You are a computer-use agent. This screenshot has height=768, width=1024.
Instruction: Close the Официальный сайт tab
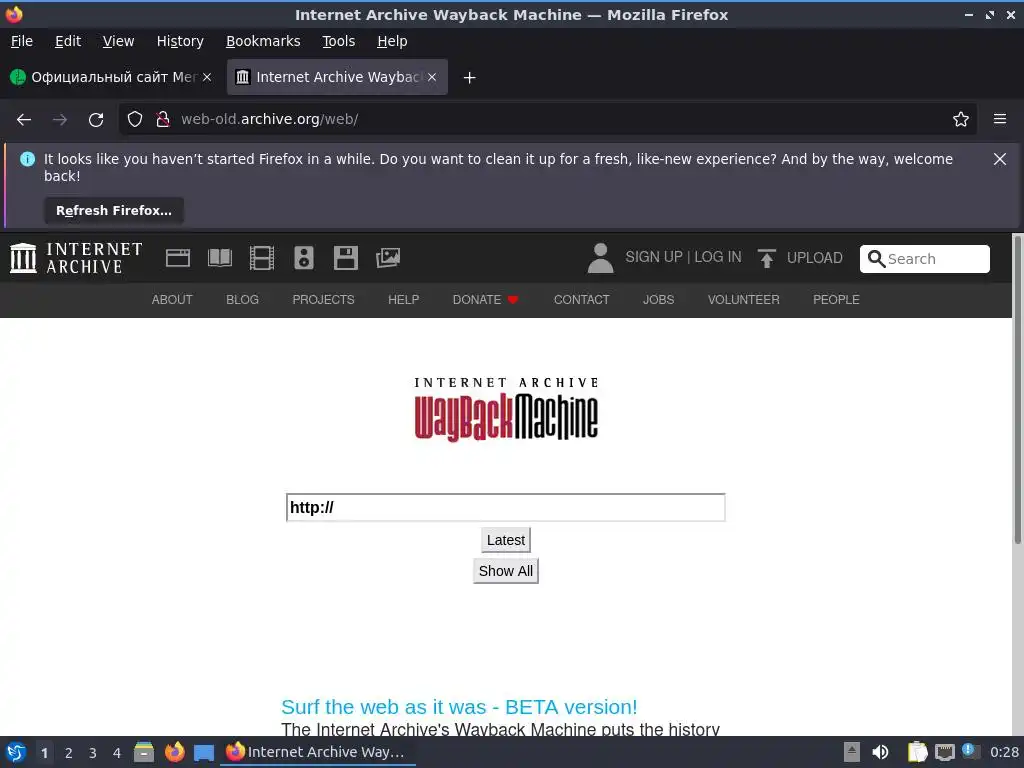pos(207,77)
